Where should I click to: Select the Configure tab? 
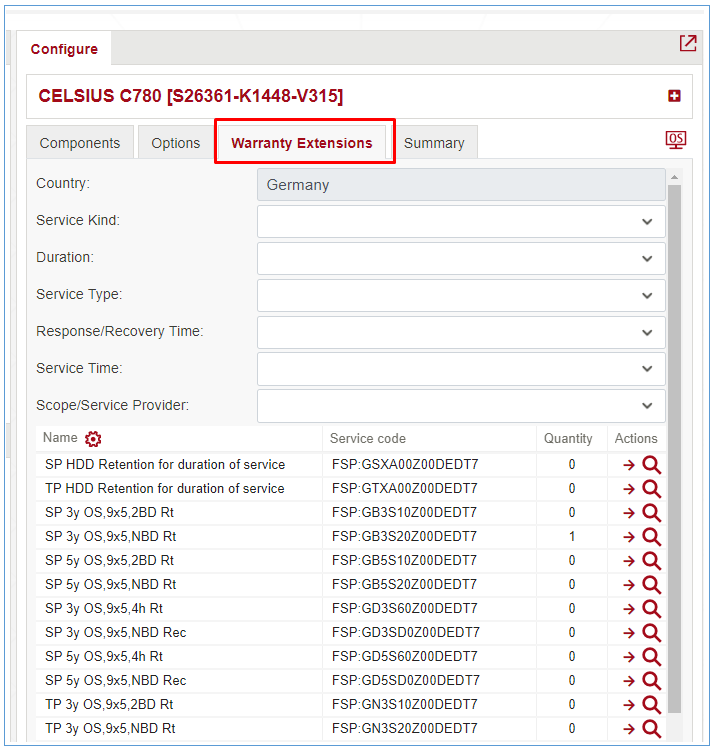[x=64, y=49]
